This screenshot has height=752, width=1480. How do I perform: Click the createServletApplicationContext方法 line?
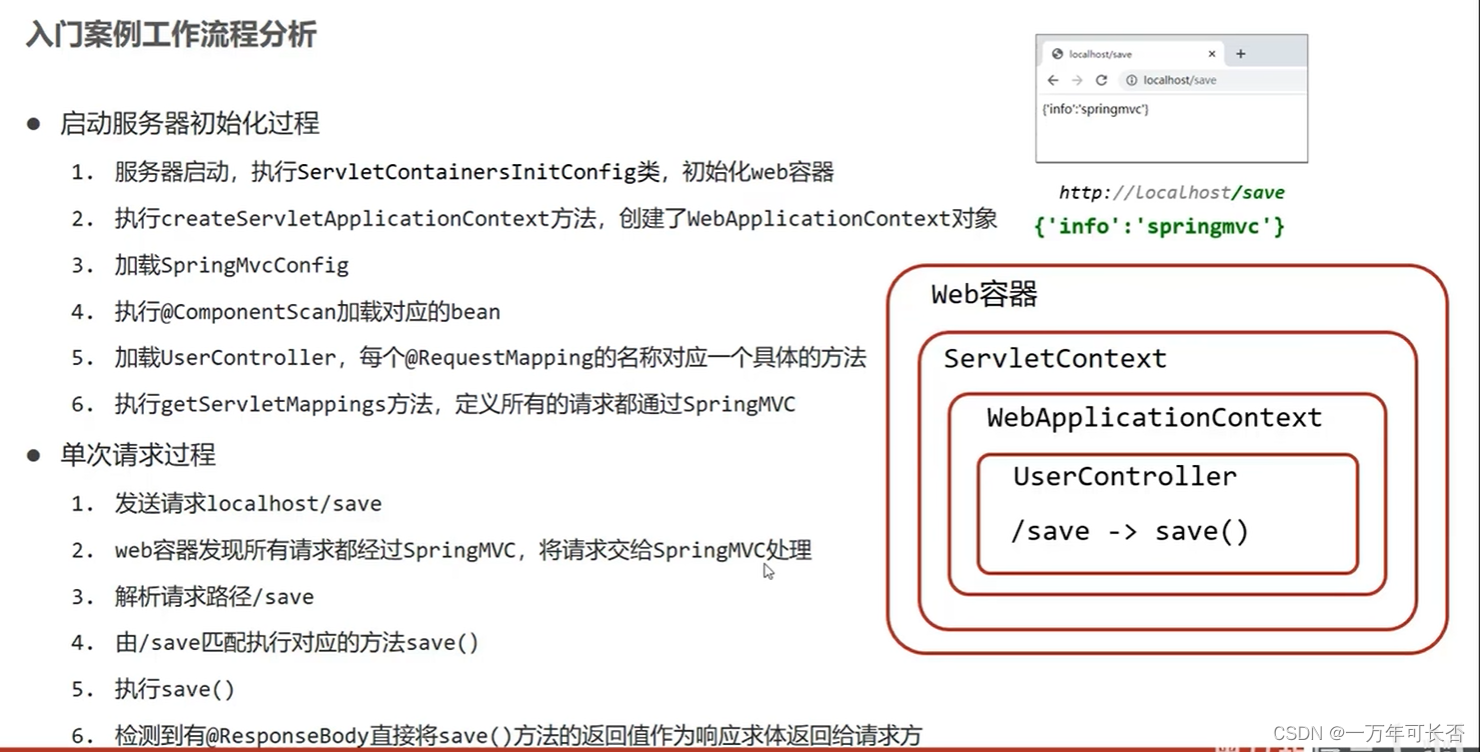point(556,219)
